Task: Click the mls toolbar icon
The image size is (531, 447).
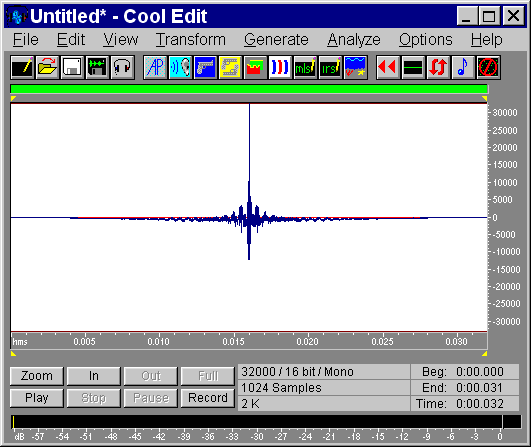Action: click(305, 67)
